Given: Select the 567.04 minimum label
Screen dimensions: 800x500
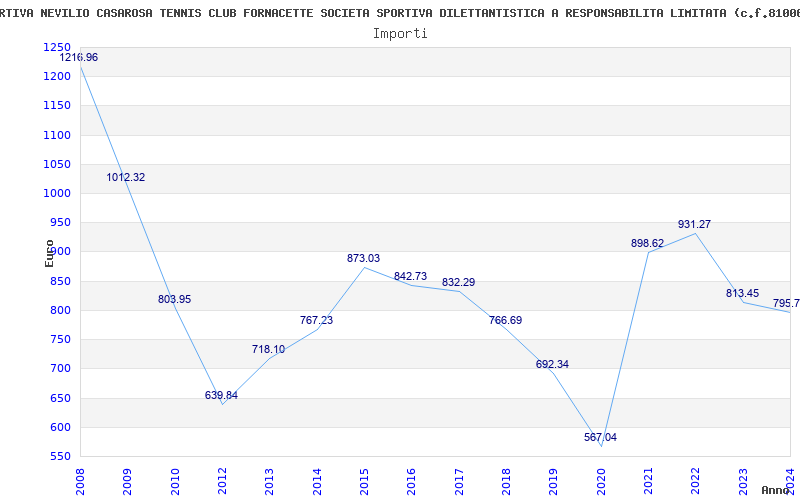Looking at the screenshot, I should [x=600, y=437].
